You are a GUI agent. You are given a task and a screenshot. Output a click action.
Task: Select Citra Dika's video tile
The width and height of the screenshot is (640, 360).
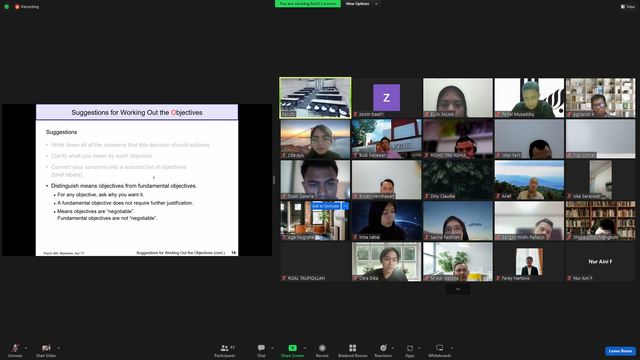387,262
